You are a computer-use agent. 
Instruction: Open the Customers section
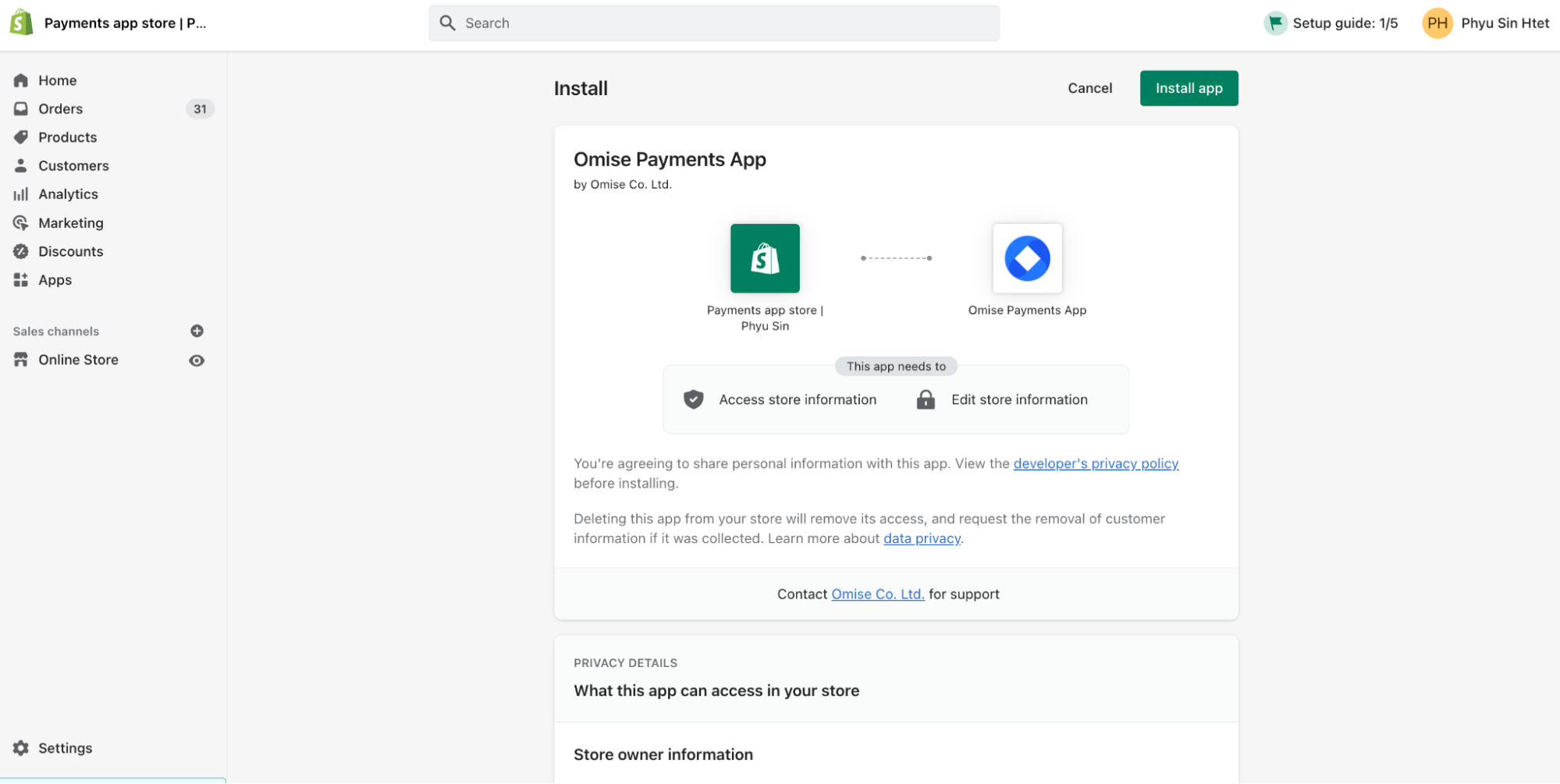tap(73, 165)
